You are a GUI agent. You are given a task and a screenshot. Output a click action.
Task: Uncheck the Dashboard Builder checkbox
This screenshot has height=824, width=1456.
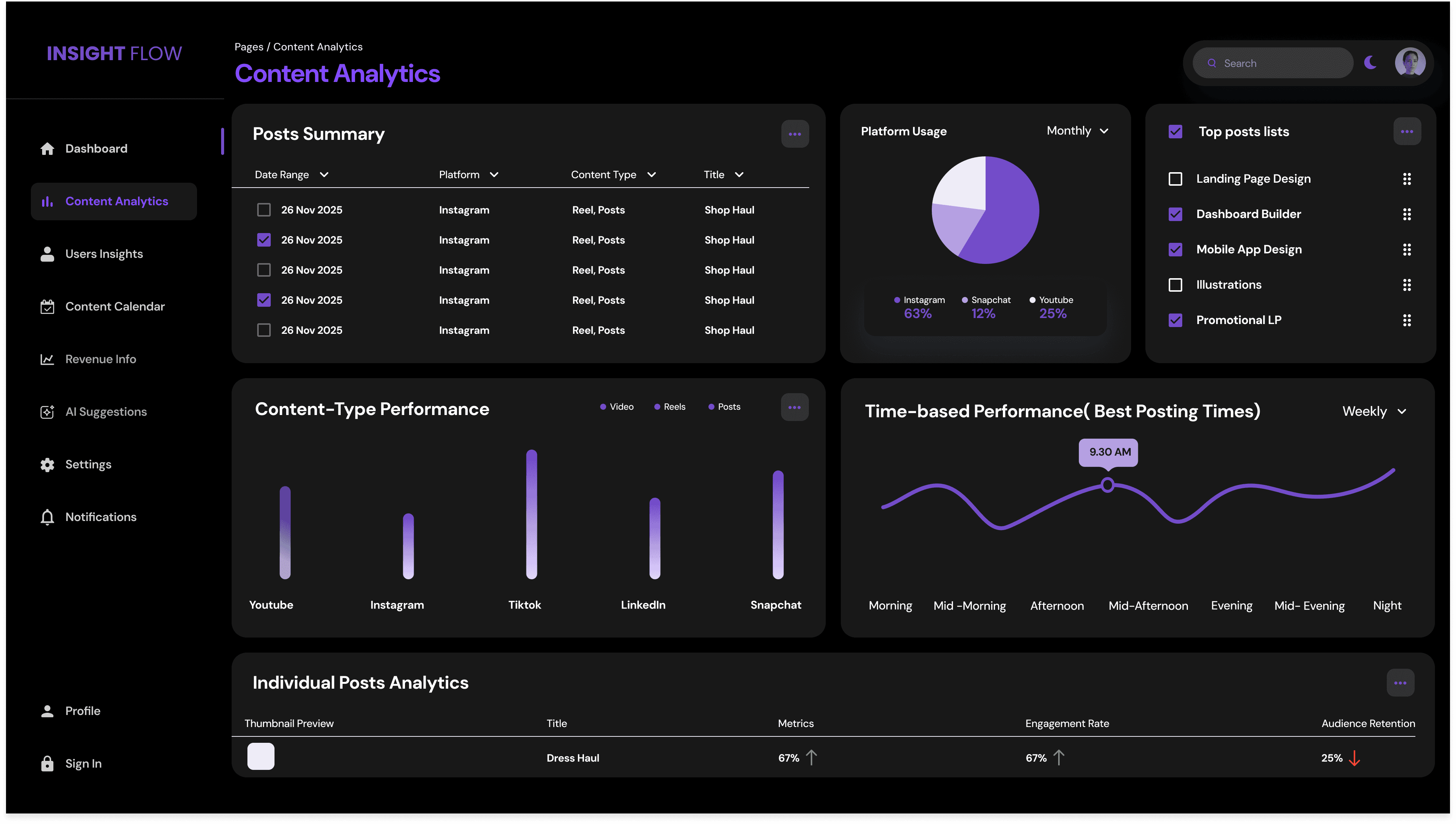click(1175, 214)
